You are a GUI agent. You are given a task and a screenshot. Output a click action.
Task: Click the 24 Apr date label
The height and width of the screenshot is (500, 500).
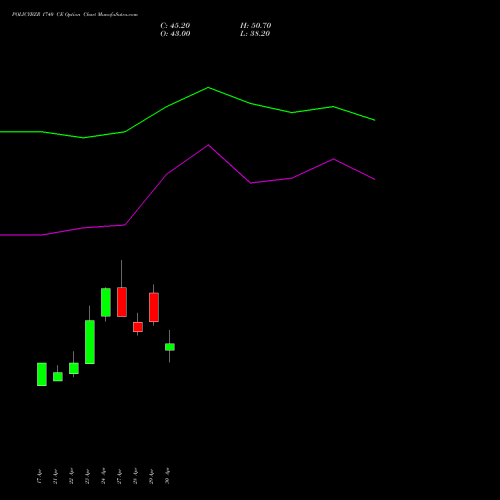click(x=104, y=476)
